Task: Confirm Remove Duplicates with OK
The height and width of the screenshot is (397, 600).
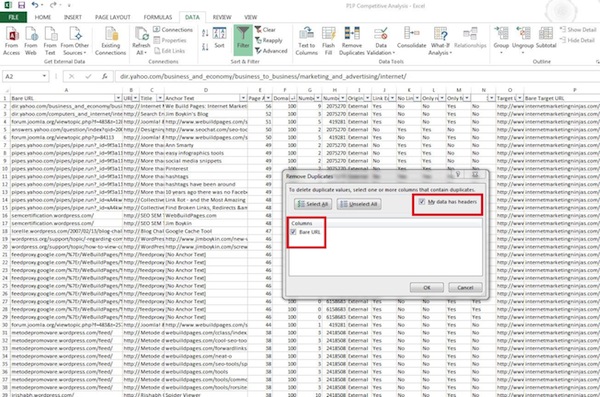Action: pos(427,288)
